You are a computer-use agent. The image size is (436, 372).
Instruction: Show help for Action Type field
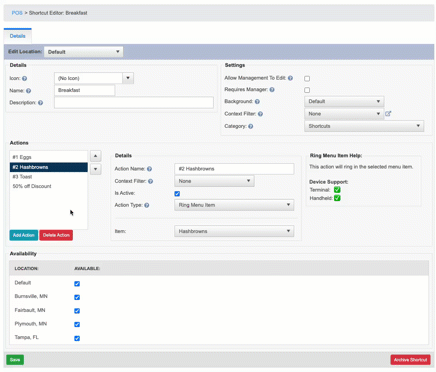point(147,205)
